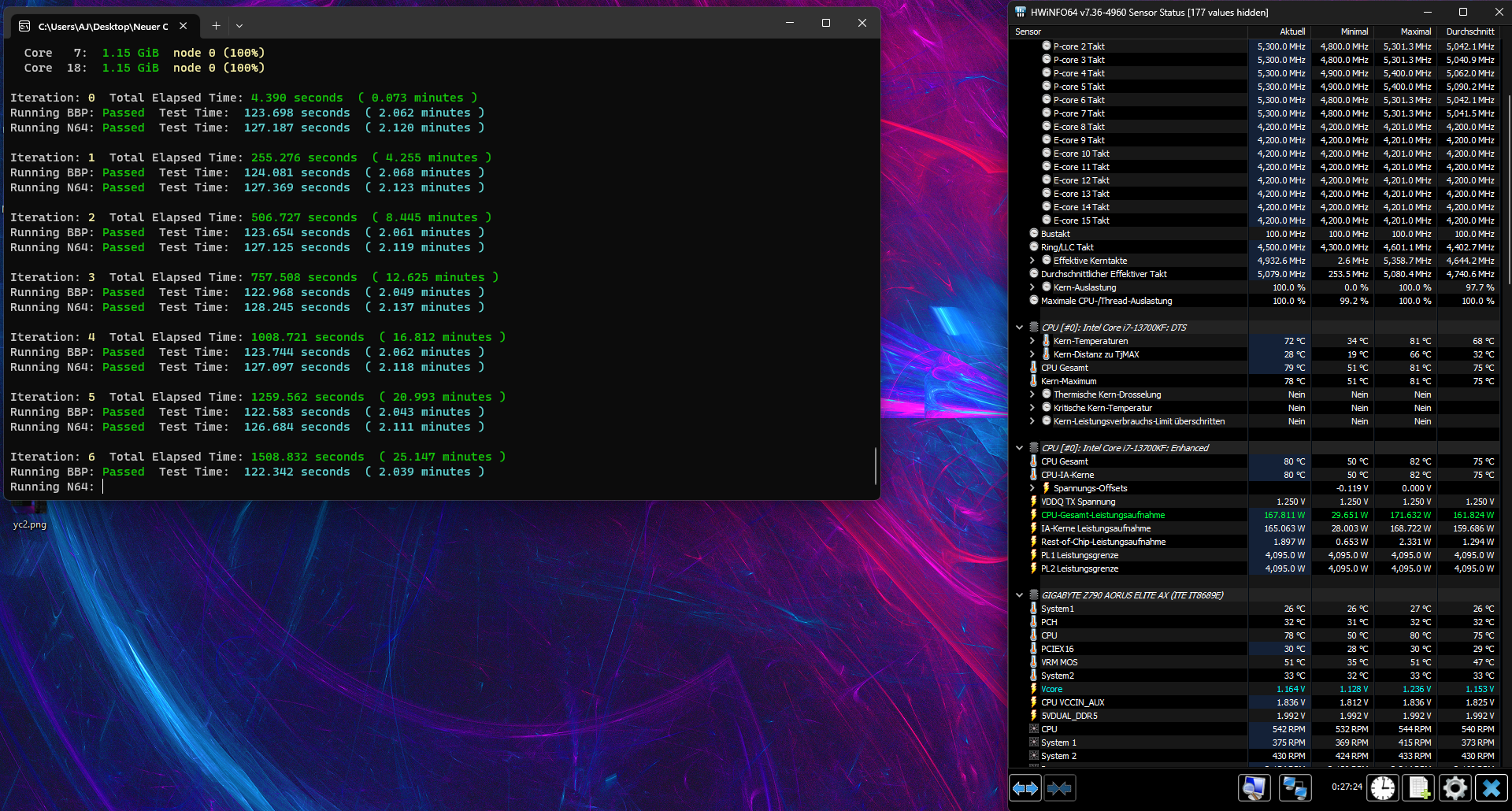This screenshot has height=811, width=1512.
Task: Click the thermometer icon next to CPU-IA-Kerne
Action: pos(1033,474)
